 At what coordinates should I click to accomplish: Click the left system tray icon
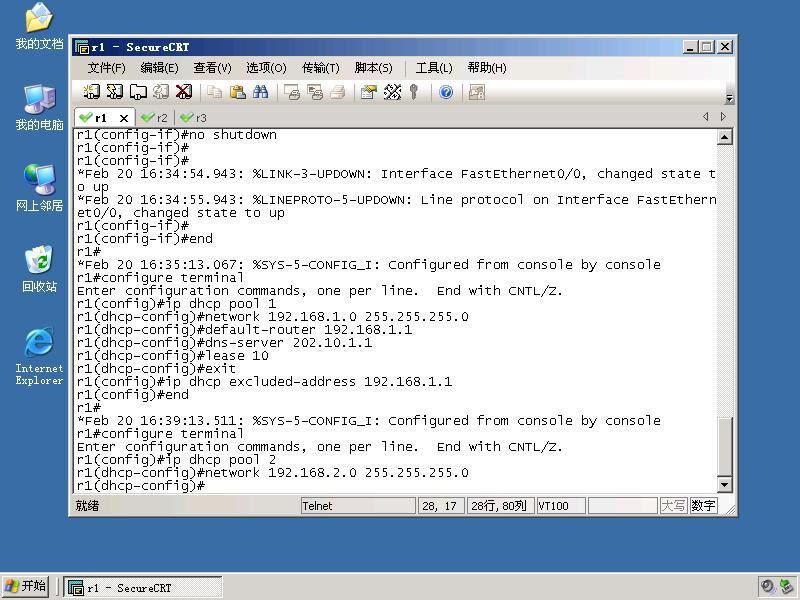(767, 587)
